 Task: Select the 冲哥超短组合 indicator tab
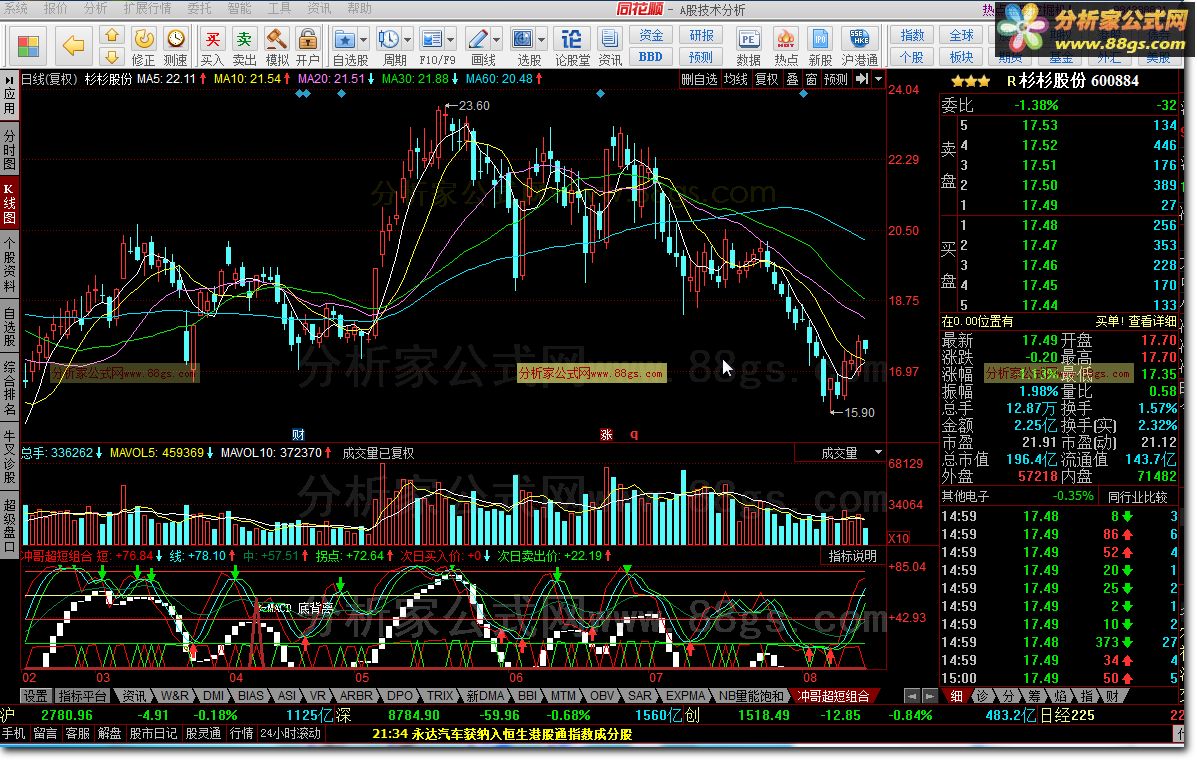pyautogui.click(x=833, y=695)
